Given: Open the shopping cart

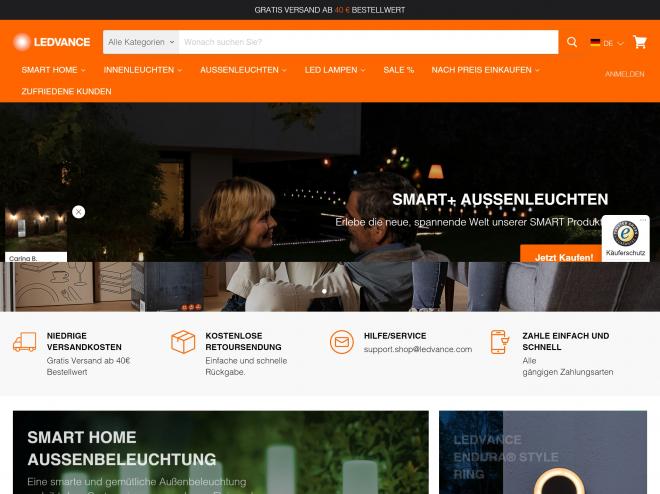Looking at the screenshot, I should pos(640,42).
